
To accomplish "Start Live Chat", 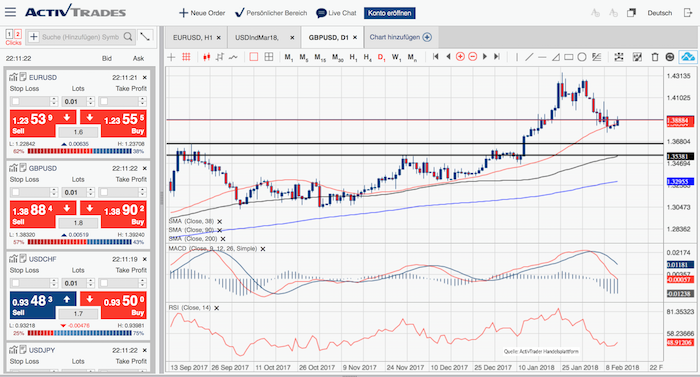I will 336,13.
